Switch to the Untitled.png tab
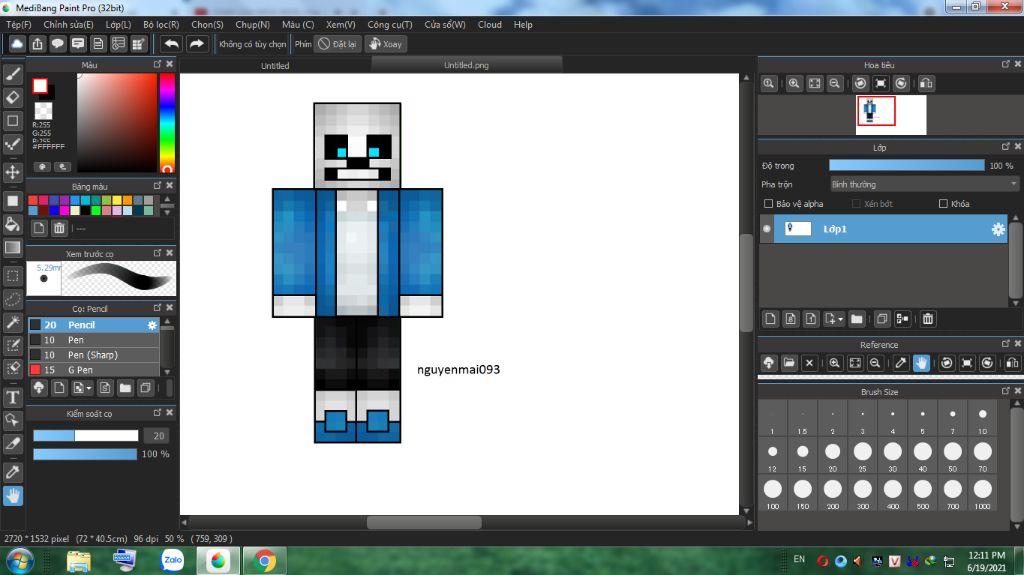The image size is (1024, 575). pos(466,65)
